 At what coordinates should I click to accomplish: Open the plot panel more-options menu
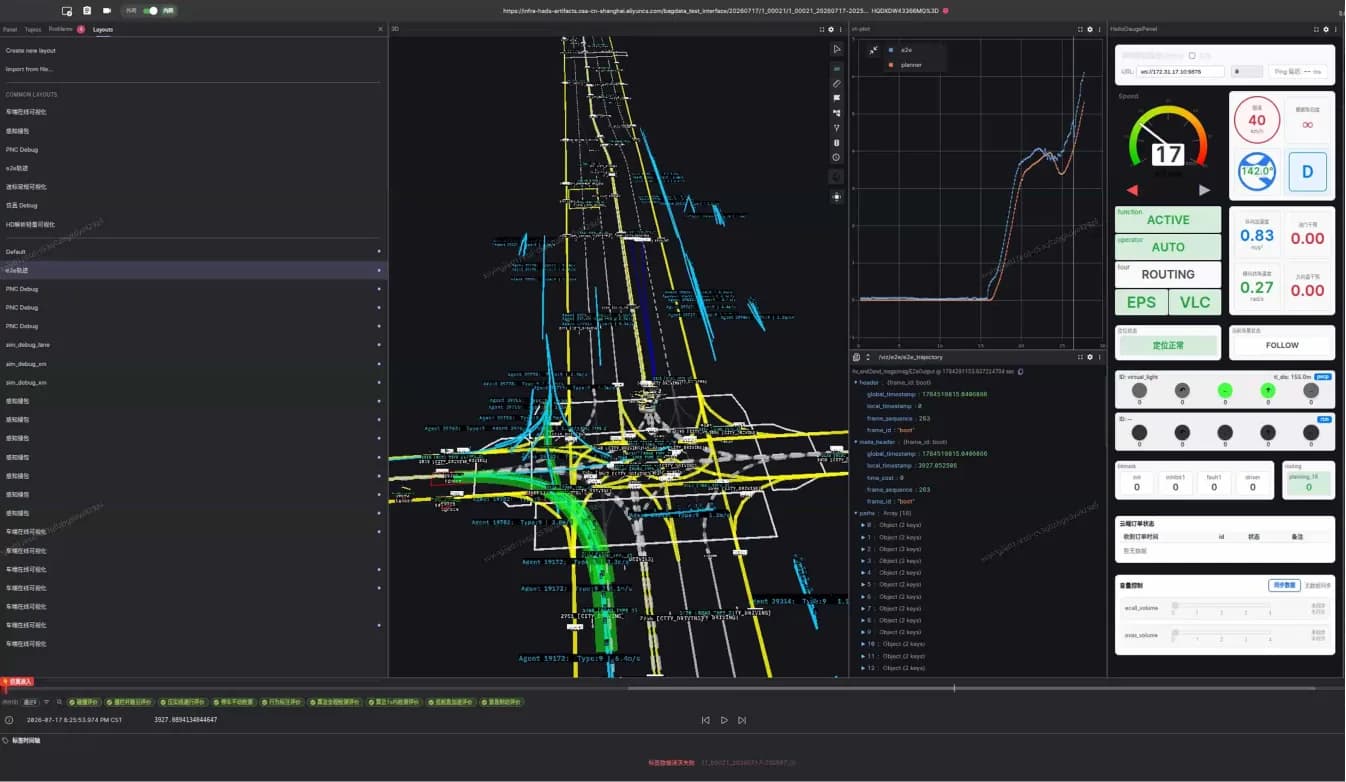click(x=1101, y=29)
